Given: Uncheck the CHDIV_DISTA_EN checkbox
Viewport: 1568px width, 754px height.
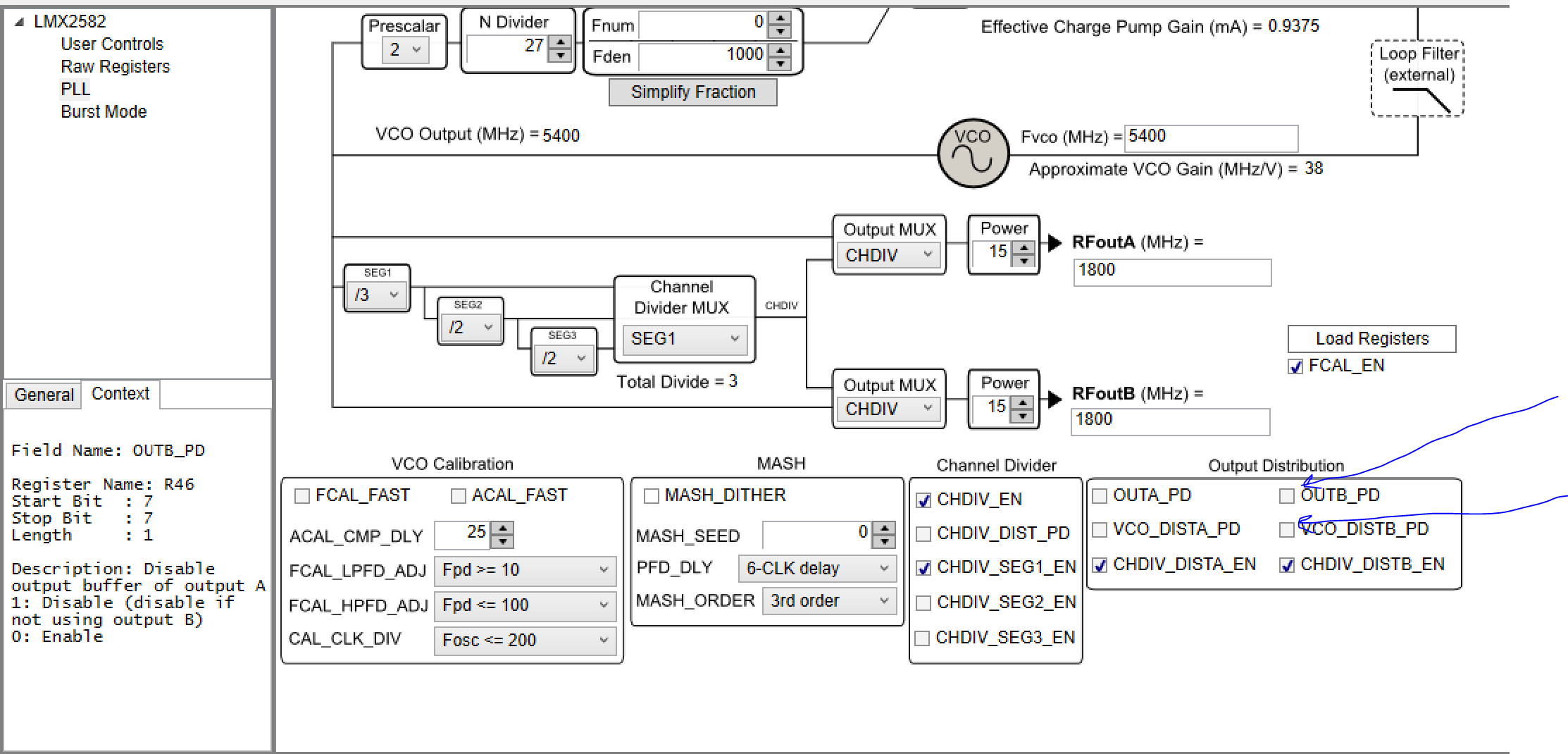Looking at the screenshot, I should coord(1100,565).
